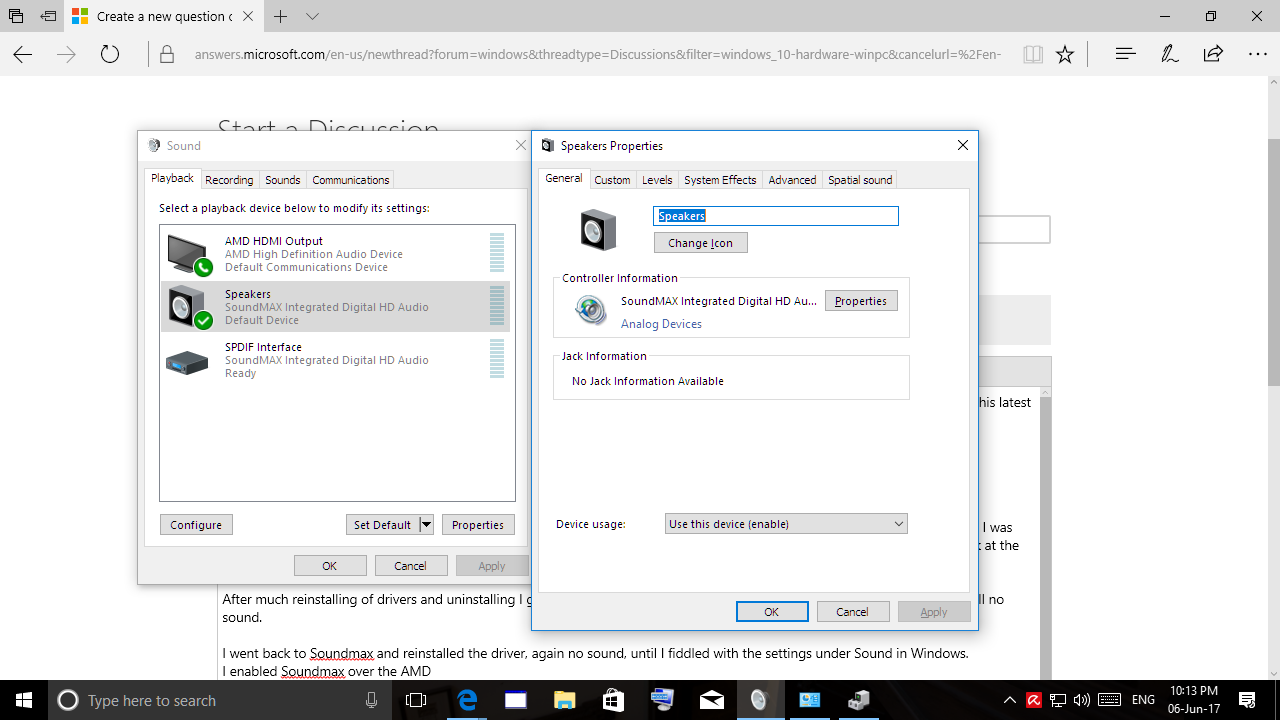Open the volume tray icon
The width and height of the screenshot is (1280, 720).
click(x=1081, y=700)
